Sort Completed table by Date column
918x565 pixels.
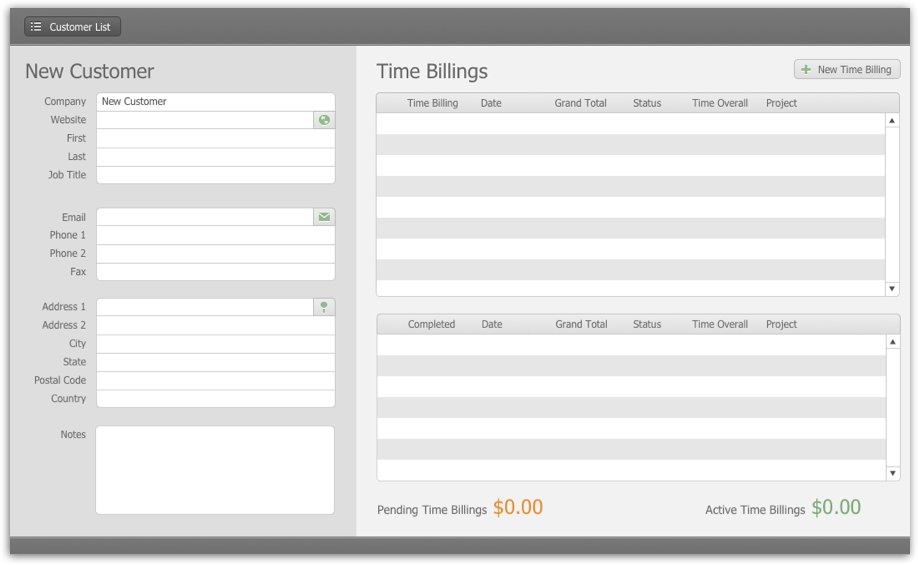[x=491, y=324]
